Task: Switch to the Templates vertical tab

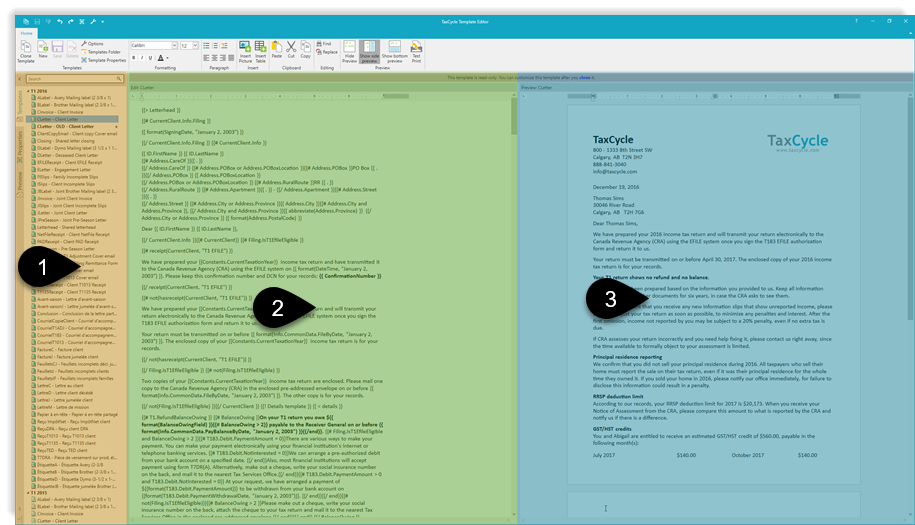Action: [20, 104]
